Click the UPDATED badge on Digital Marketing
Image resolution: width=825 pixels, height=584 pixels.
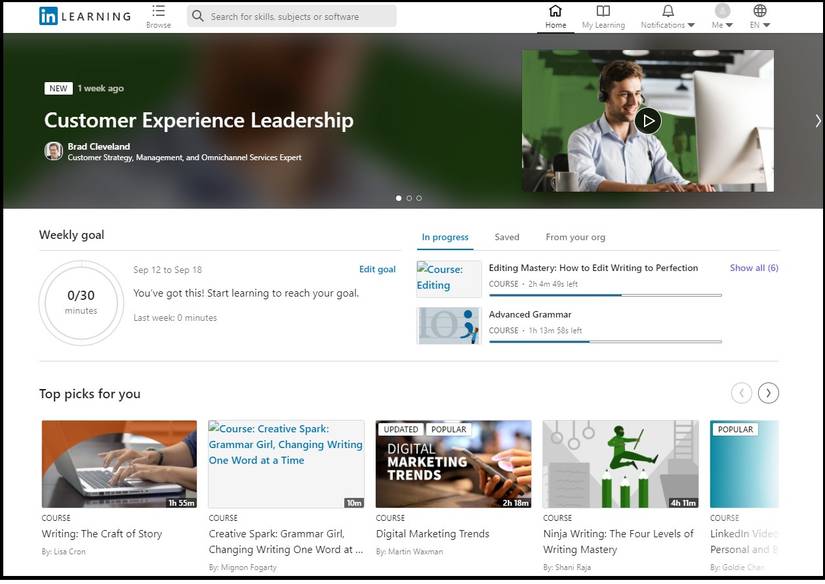coord(400,429)
